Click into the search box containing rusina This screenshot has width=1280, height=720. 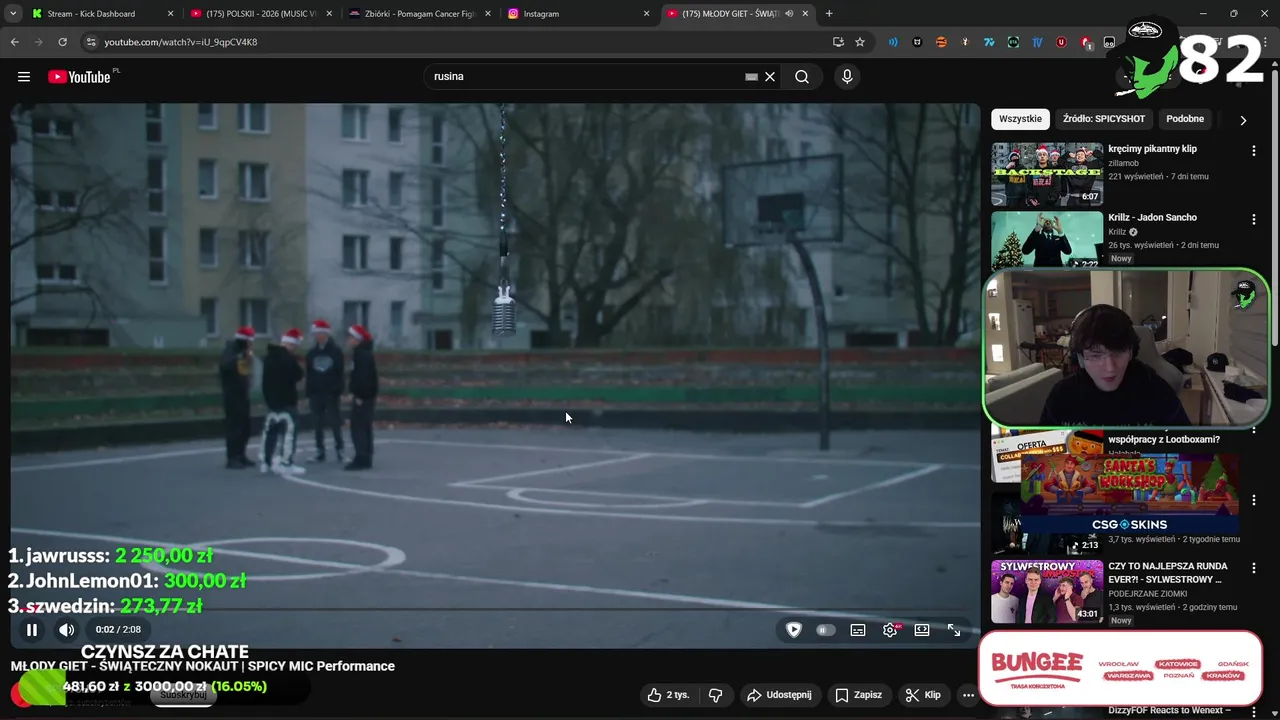[585, 76]
